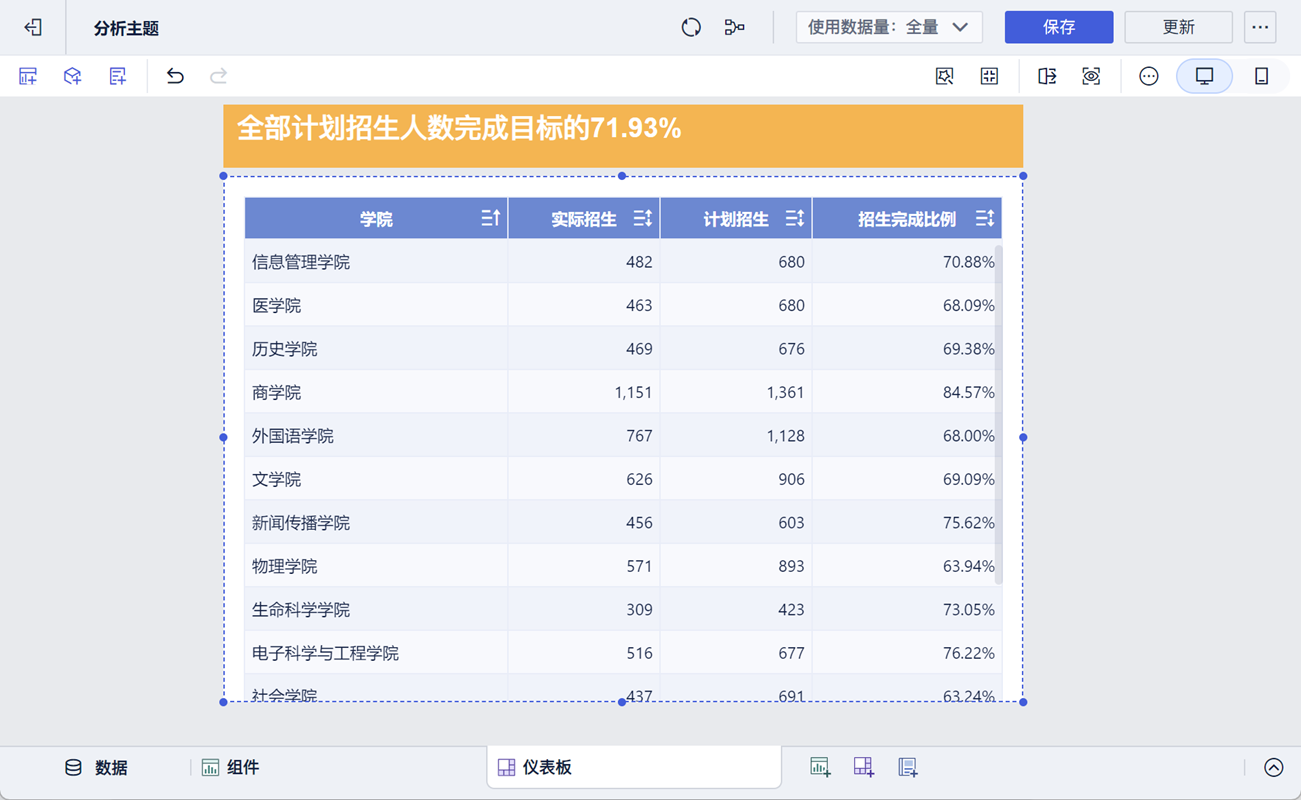1301x800 pixels.
Task: Click the four-square grid layout icon
Action: pos(989,76)
